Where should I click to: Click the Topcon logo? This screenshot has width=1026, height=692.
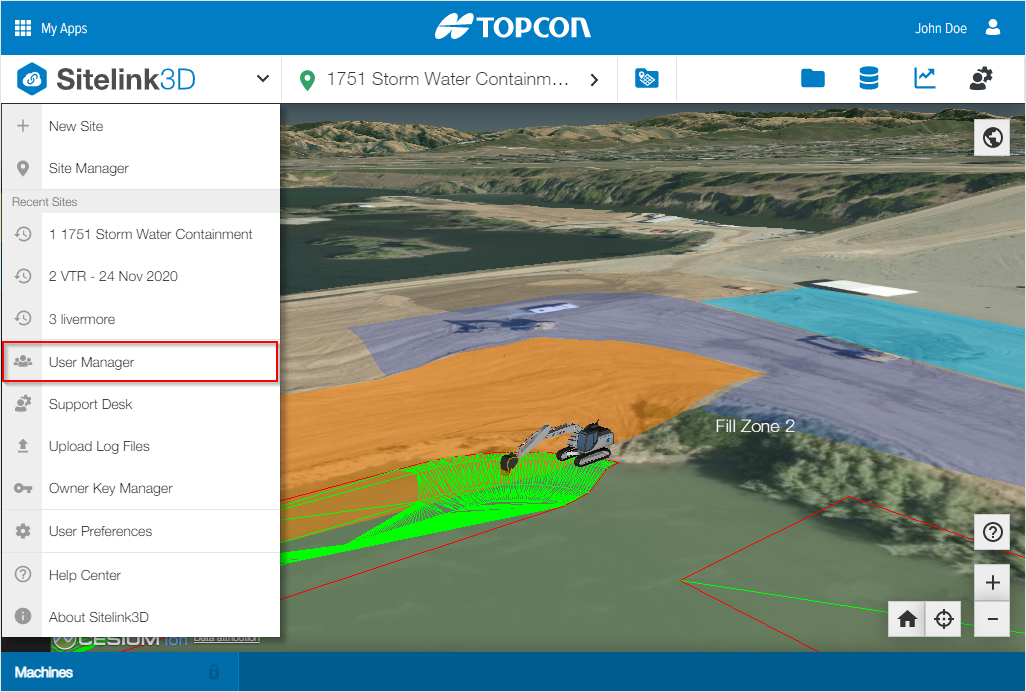pyautogui.click(x=513, y=27)
